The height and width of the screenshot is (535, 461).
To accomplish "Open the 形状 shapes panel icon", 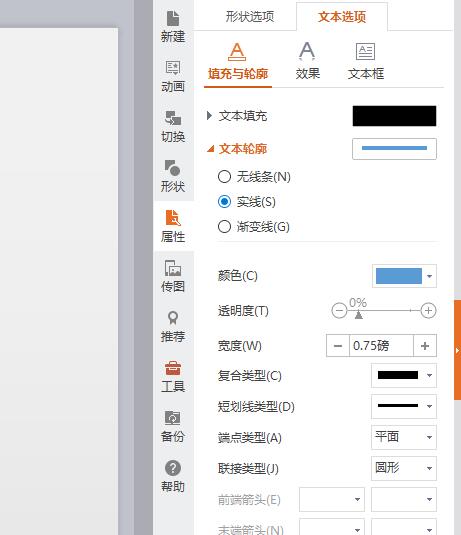I will (173, 176).
